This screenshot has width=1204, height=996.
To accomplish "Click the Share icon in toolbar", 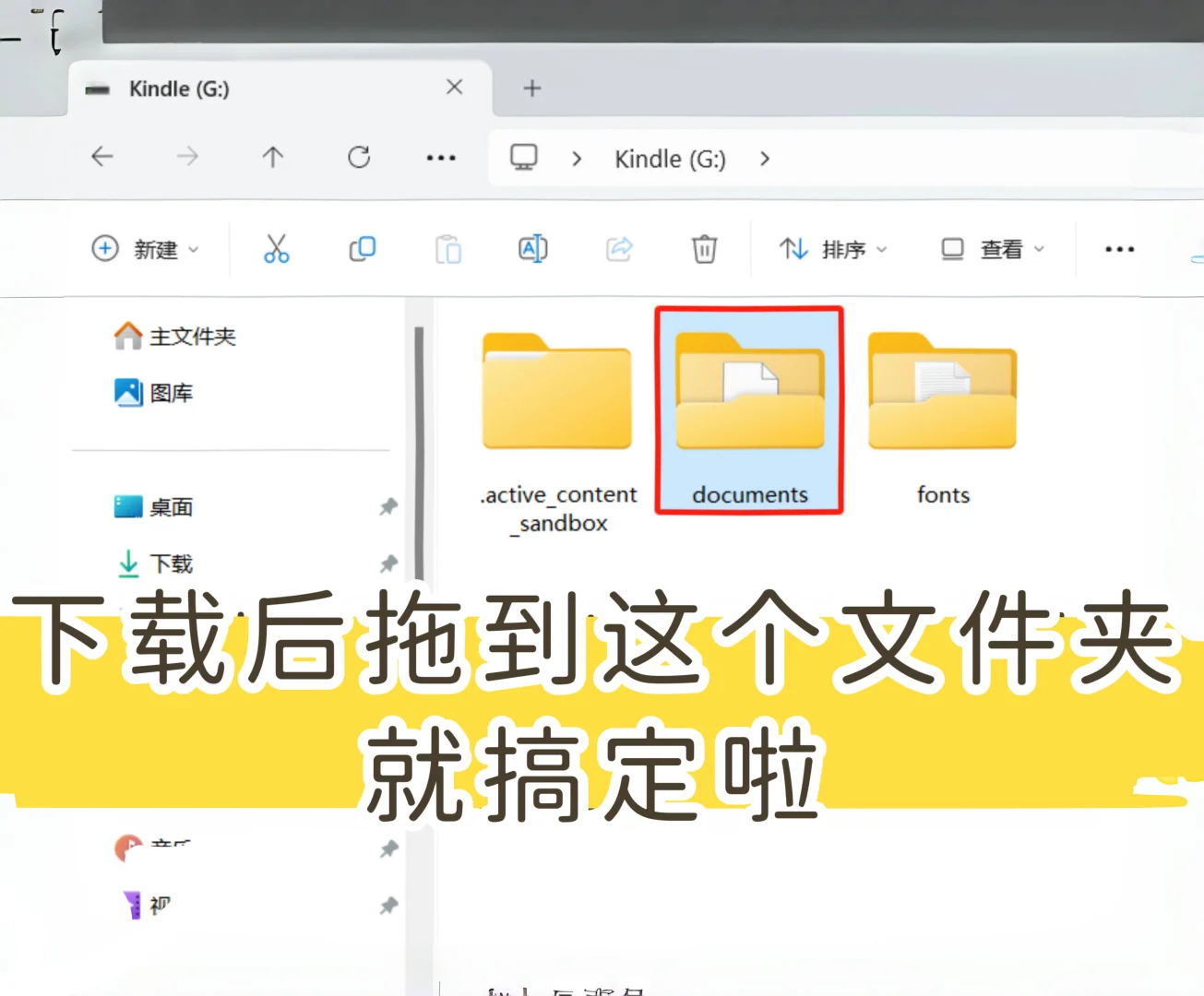I will pyautogui.click(x=619, y=249).
